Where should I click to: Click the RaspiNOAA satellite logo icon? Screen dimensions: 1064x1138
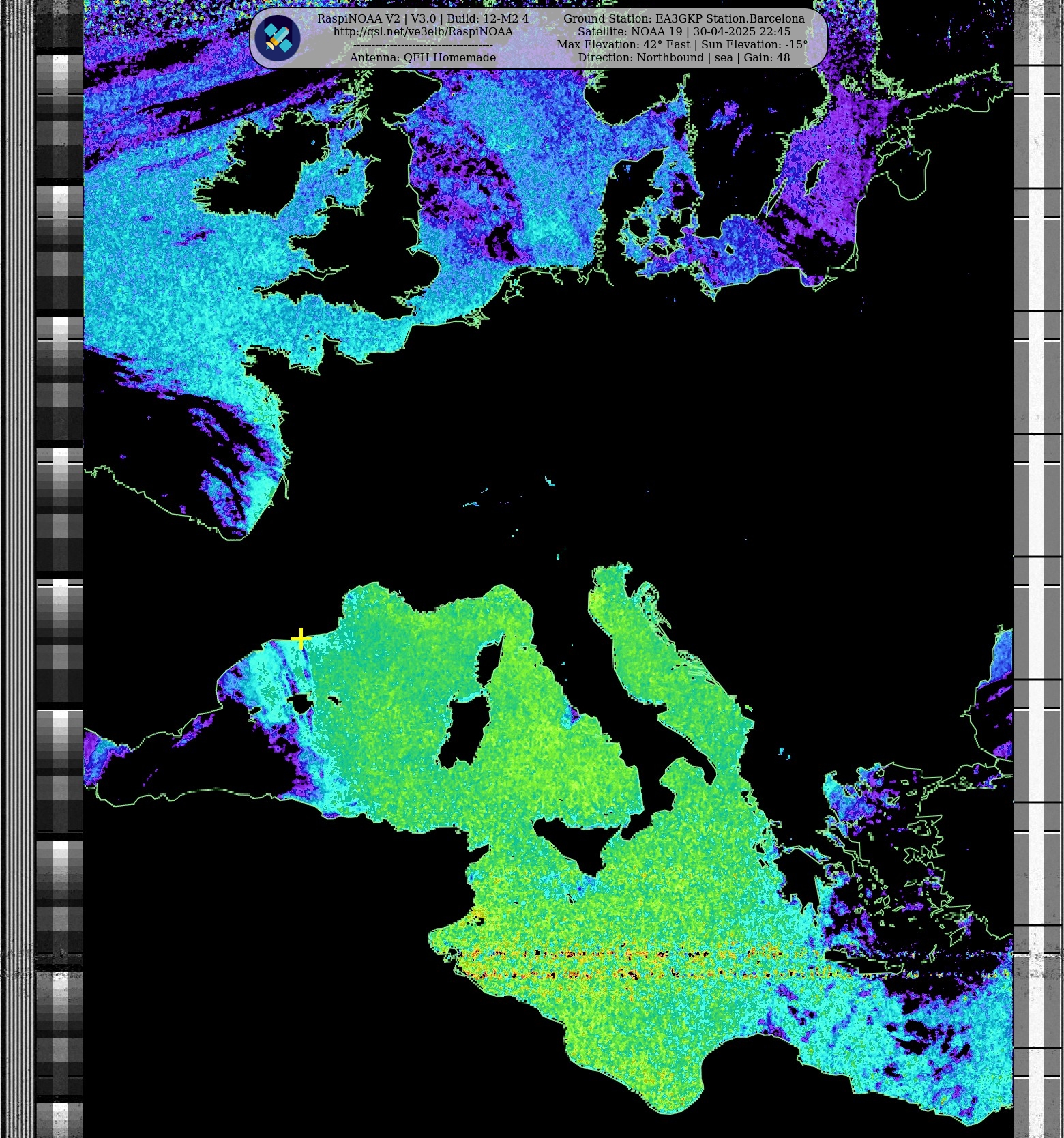(x=278, y=38)
